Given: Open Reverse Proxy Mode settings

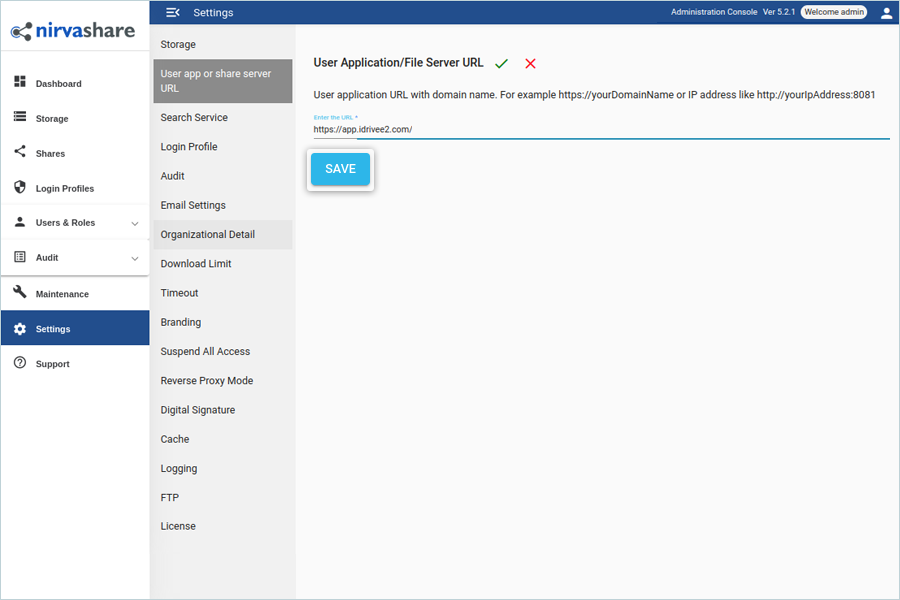Looking at the screenshot, I should tap(223, 381).
